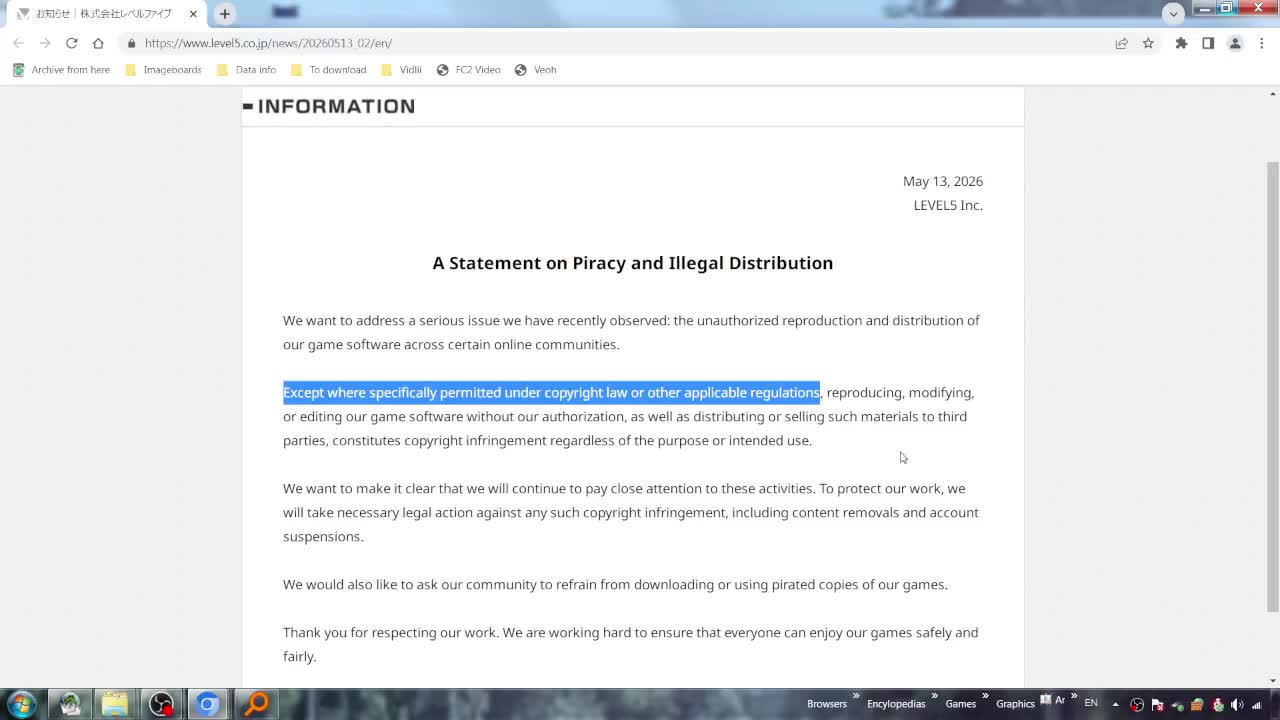Open the browser home page
Image resolution: width=1280 pixels, height=720 pixels.
98,43
